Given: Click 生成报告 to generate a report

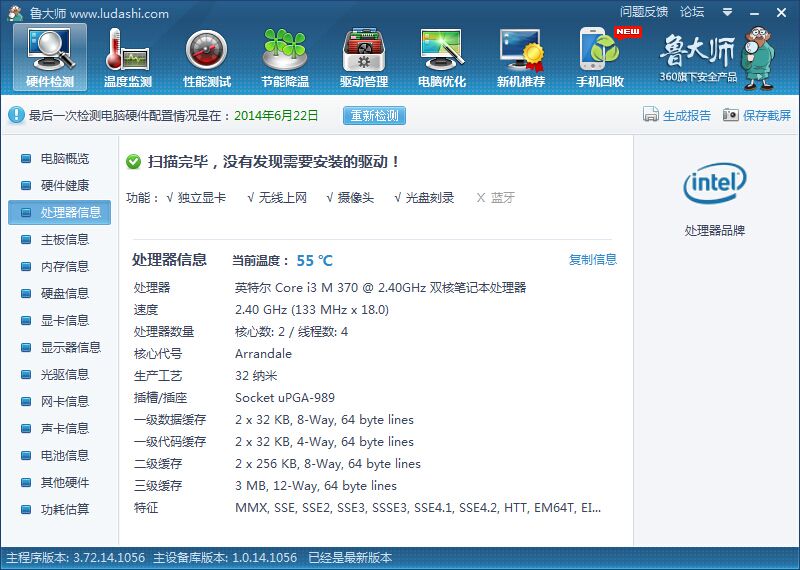Looking at the screenshot, I should pos(677,116).
